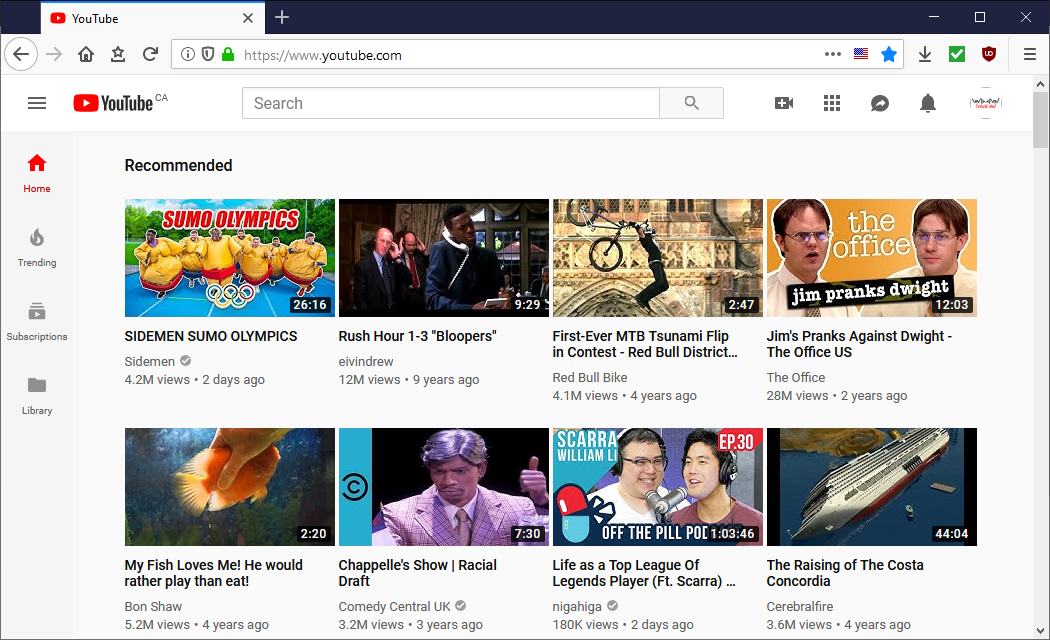Open Subscriptions in the sidebar
The height and width of the screenshot is (640, 1050).
37,321
